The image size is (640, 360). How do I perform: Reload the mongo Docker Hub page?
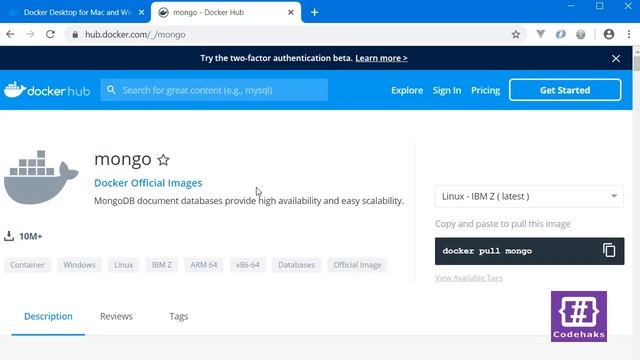tap(50, 34)
